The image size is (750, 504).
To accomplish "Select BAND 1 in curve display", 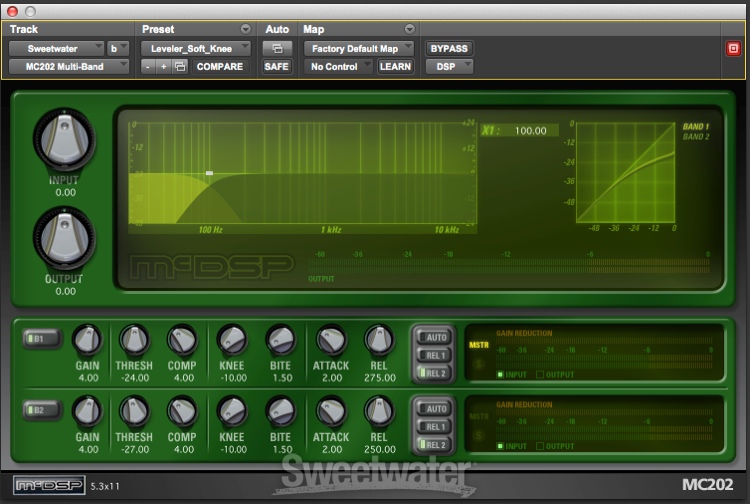I will coord(695,126).
